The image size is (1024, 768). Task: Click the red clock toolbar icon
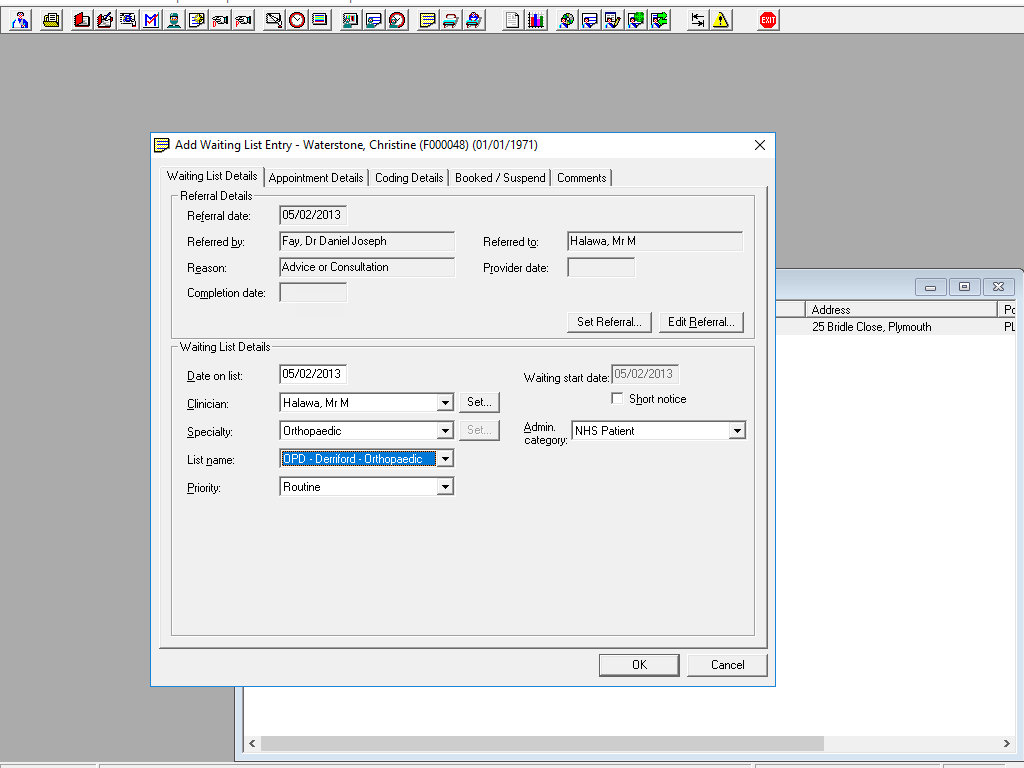297,20
